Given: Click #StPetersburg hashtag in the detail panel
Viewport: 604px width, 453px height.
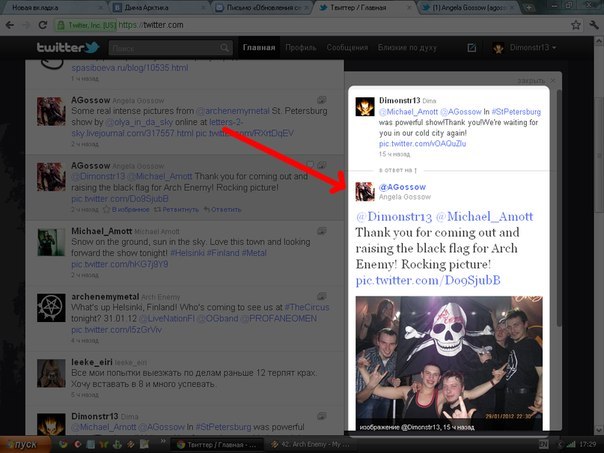Looking at the screenshot, I should pyautogui.click(x=516, y=112).
